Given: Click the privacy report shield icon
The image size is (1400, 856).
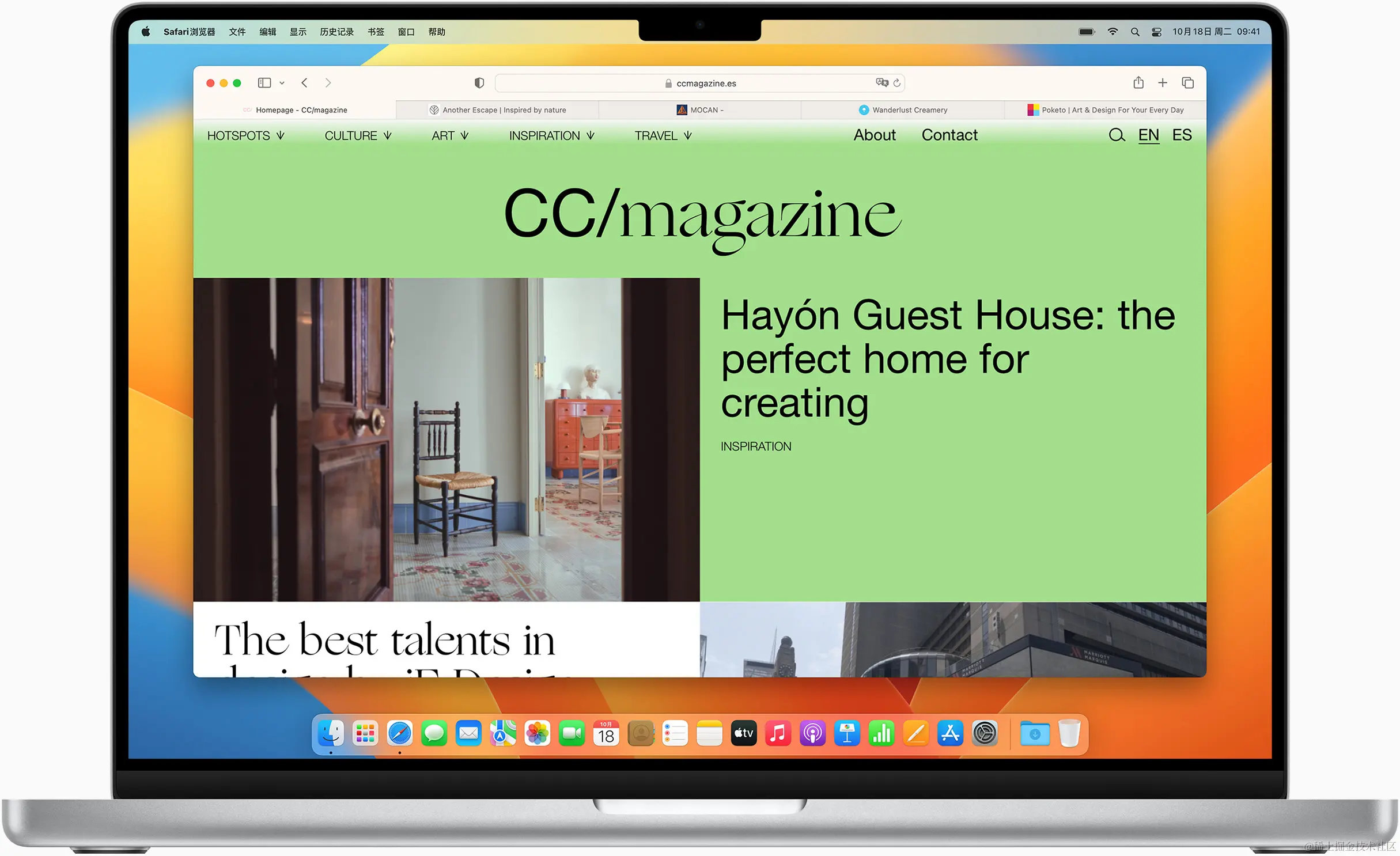Looking at the screenshot, I should click(x=479, y=83).
